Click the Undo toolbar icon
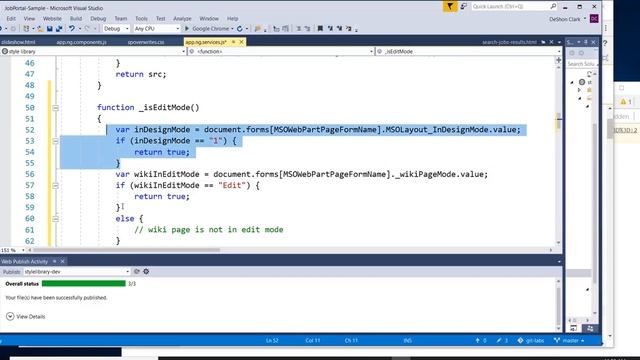 tap(72, 29)
